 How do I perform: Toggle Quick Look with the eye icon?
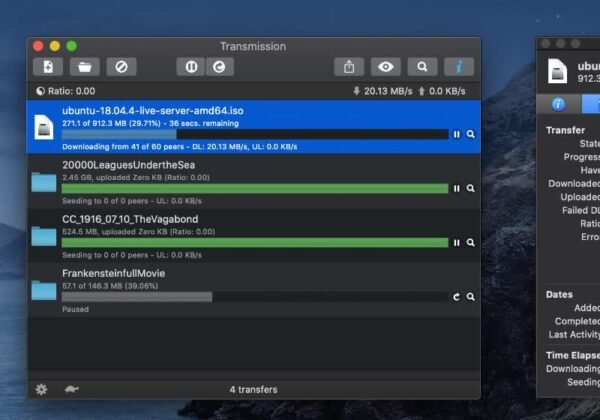385,67
